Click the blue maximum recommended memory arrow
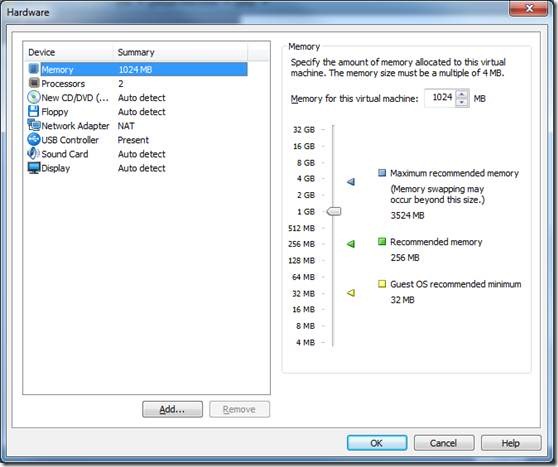The image size is (558, 467). click(x=351, y=182)
